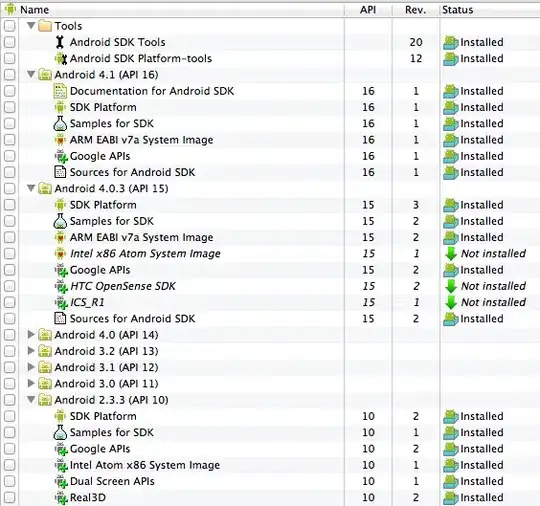540x506 pixels.
Task: Click the Intel Atom x86 System Image name
Action: (x=145, y=465)
